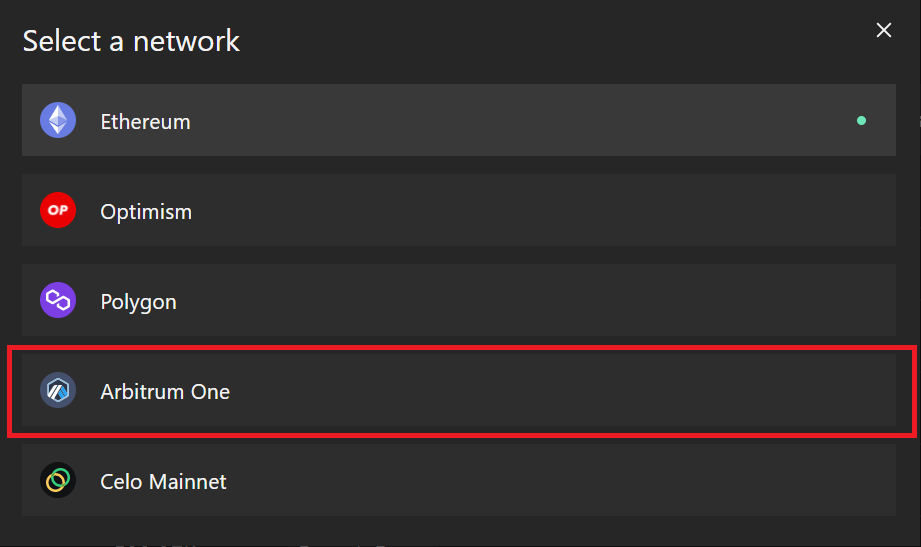The height and width of the screenshot is (547, 921).
Task: Click the purple Polygon logo icon
Action: pos(58,300)
